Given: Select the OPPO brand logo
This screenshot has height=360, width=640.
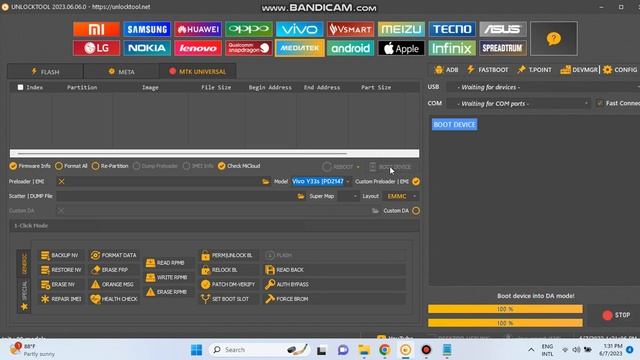Looking at the screenshot, I should (249, 29).
